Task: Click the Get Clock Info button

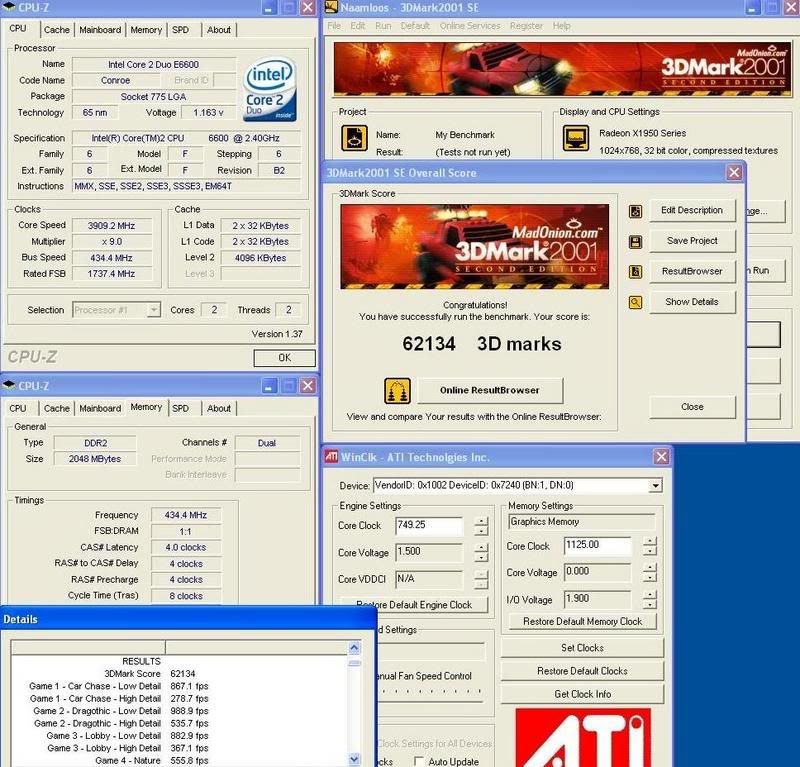Action: click(x=583, y=695)
